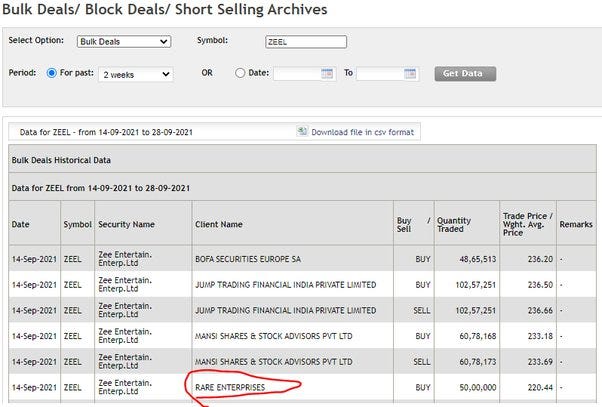Click the 'Bulk Deals Historical Data' heading
602x407 pixels.
click(x=61, y=160)
